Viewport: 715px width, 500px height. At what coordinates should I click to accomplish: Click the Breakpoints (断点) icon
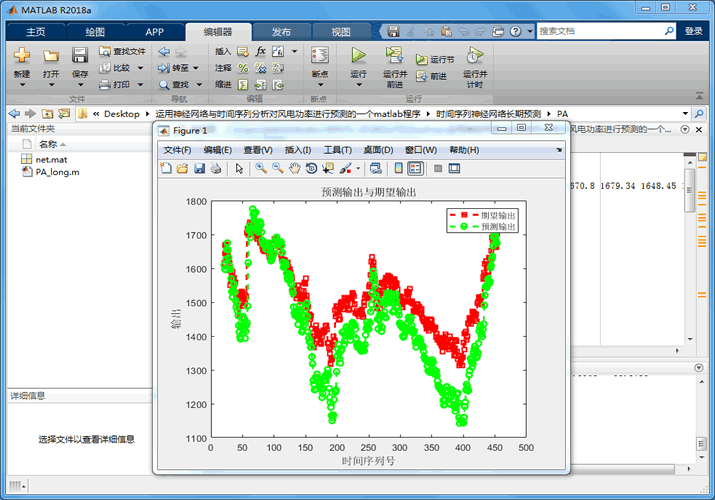[x=320, y=55]
